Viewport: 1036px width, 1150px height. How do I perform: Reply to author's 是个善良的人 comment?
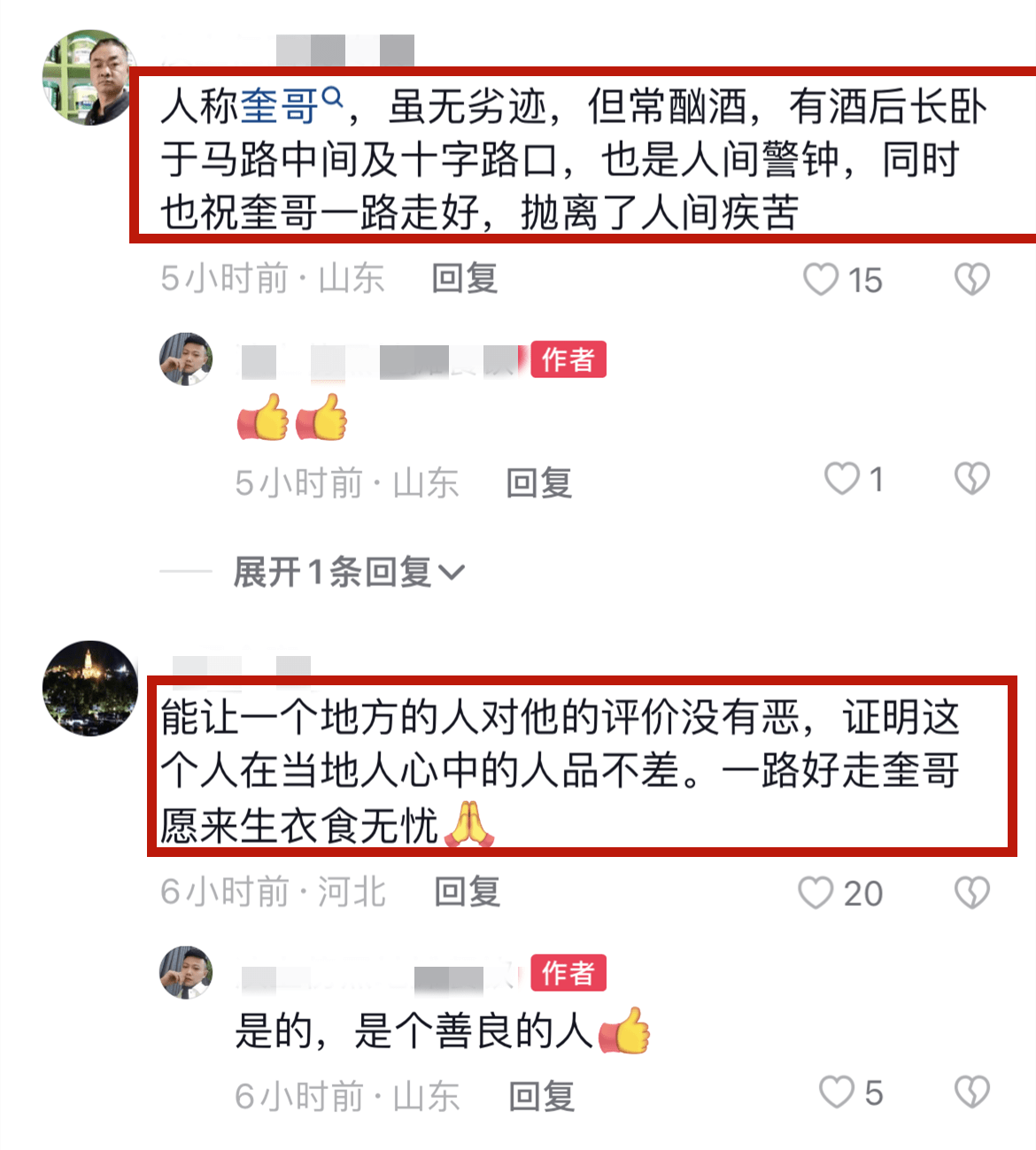[x=542, y=1097]
